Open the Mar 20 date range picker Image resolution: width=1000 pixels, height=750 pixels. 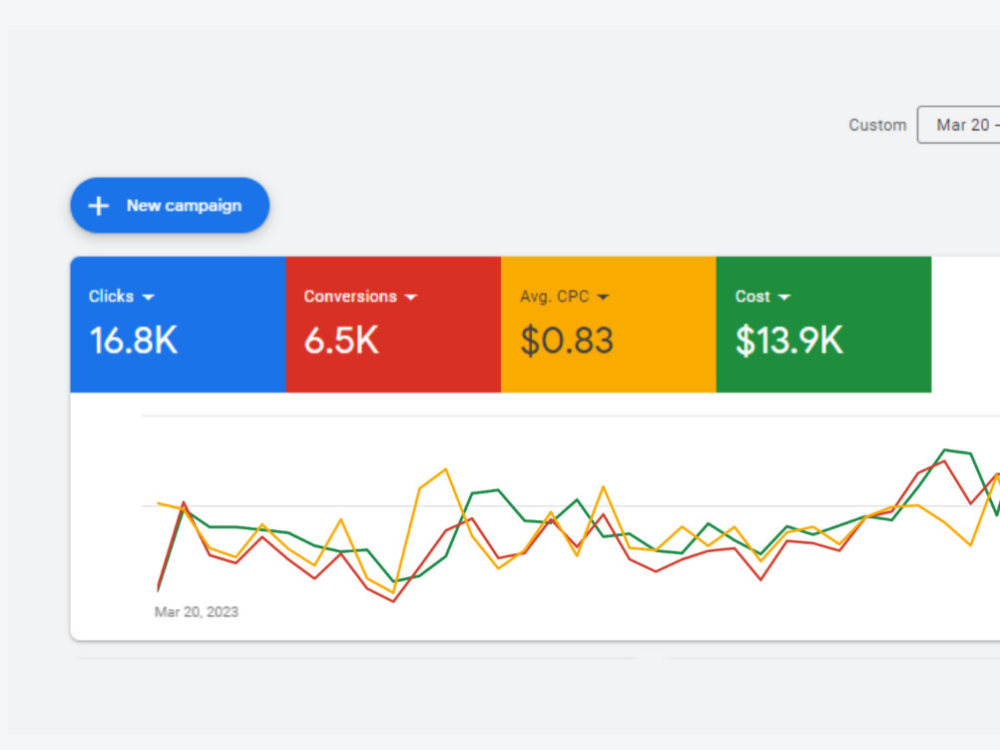[x=959, y=125]
